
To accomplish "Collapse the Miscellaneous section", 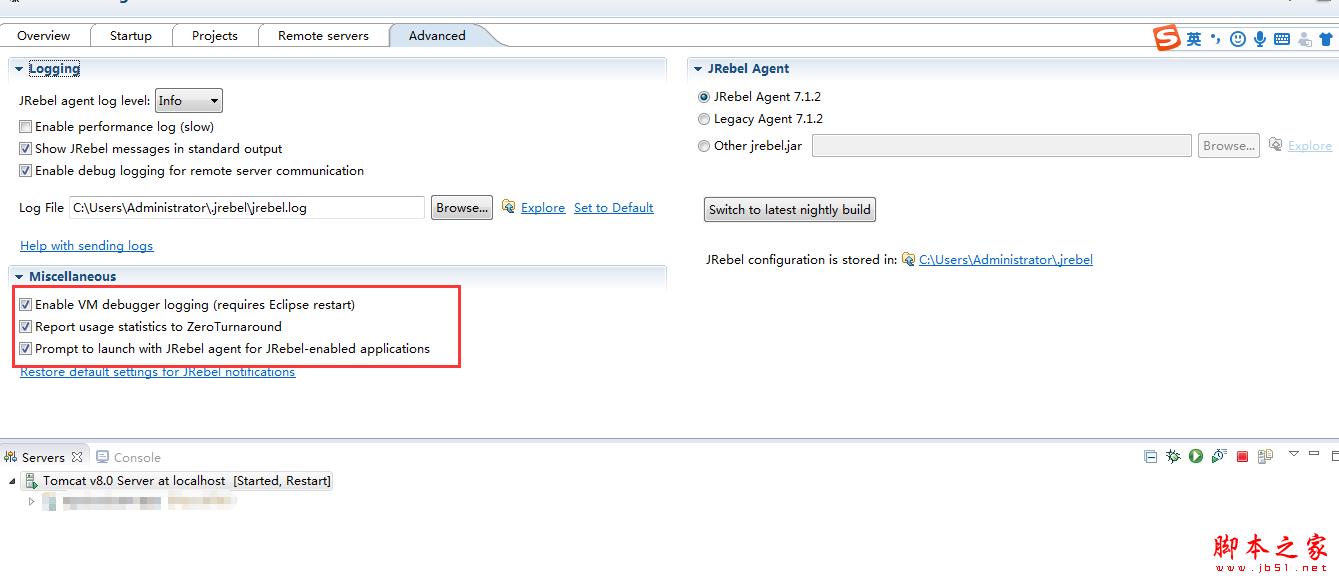I will click(19, 277).
